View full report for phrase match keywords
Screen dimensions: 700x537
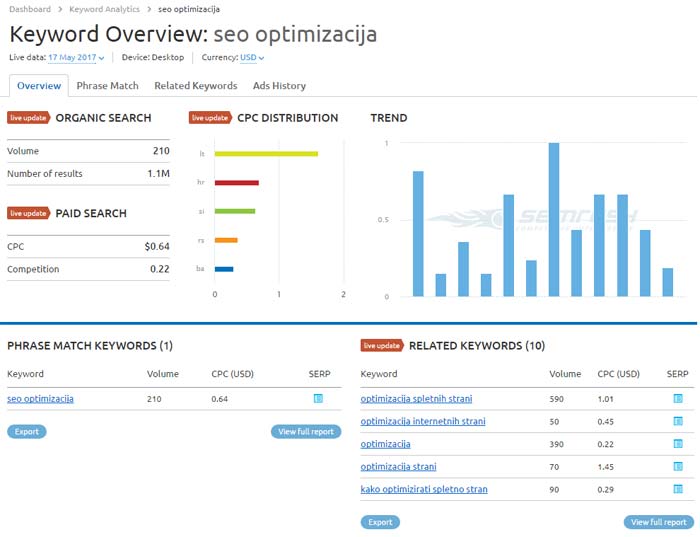coord(306,432)
